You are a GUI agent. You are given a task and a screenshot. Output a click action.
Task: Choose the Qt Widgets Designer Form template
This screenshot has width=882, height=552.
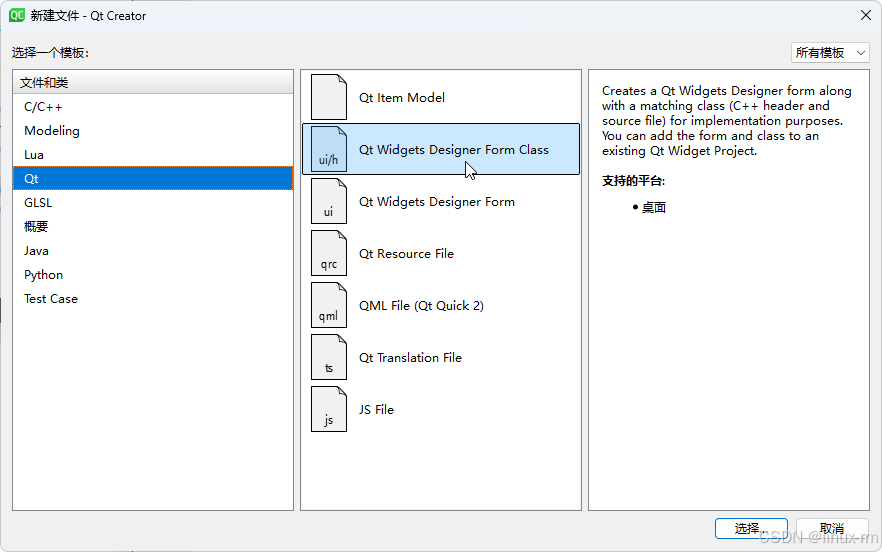click(x=441, y=201)
